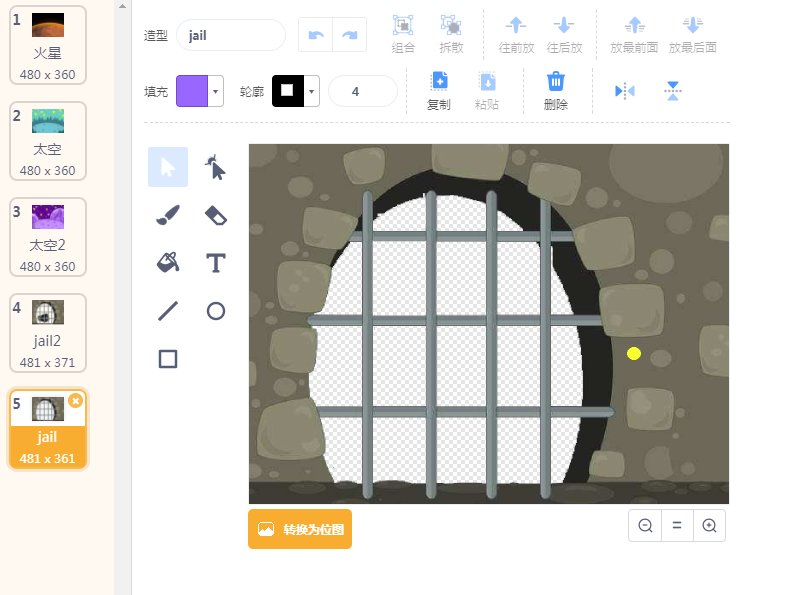Click the 粘贴 paste icon
This screenshot has width=808, height=595.
pos(487,81)
